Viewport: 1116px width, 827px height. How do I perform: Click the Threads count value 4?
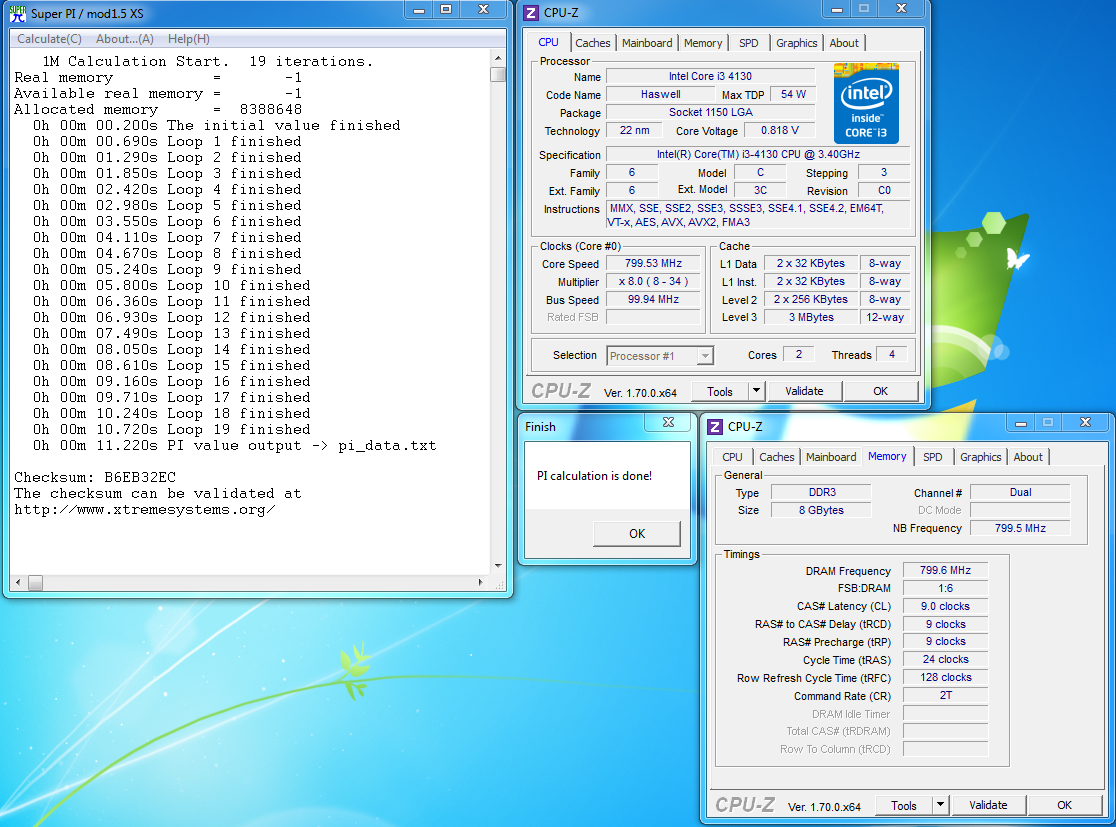[892, 354]
